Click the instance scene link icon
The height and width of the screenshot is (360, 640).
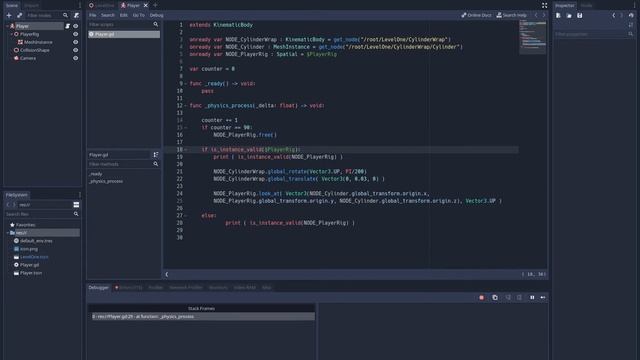pyautogui.click(x=19, y=15)
